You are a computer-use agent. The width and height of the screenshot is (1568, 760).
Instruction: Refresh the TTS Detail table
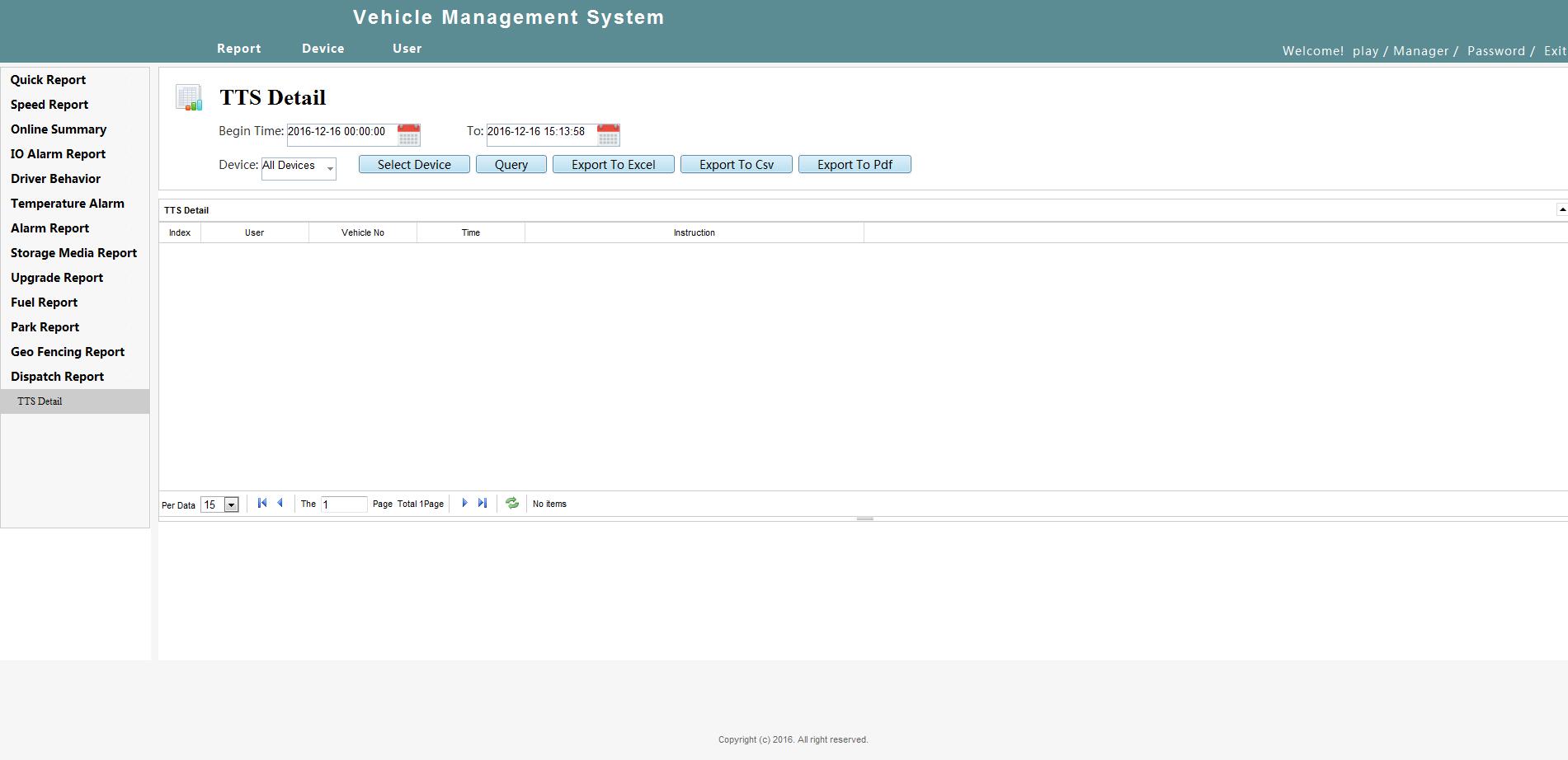(512, 503)
